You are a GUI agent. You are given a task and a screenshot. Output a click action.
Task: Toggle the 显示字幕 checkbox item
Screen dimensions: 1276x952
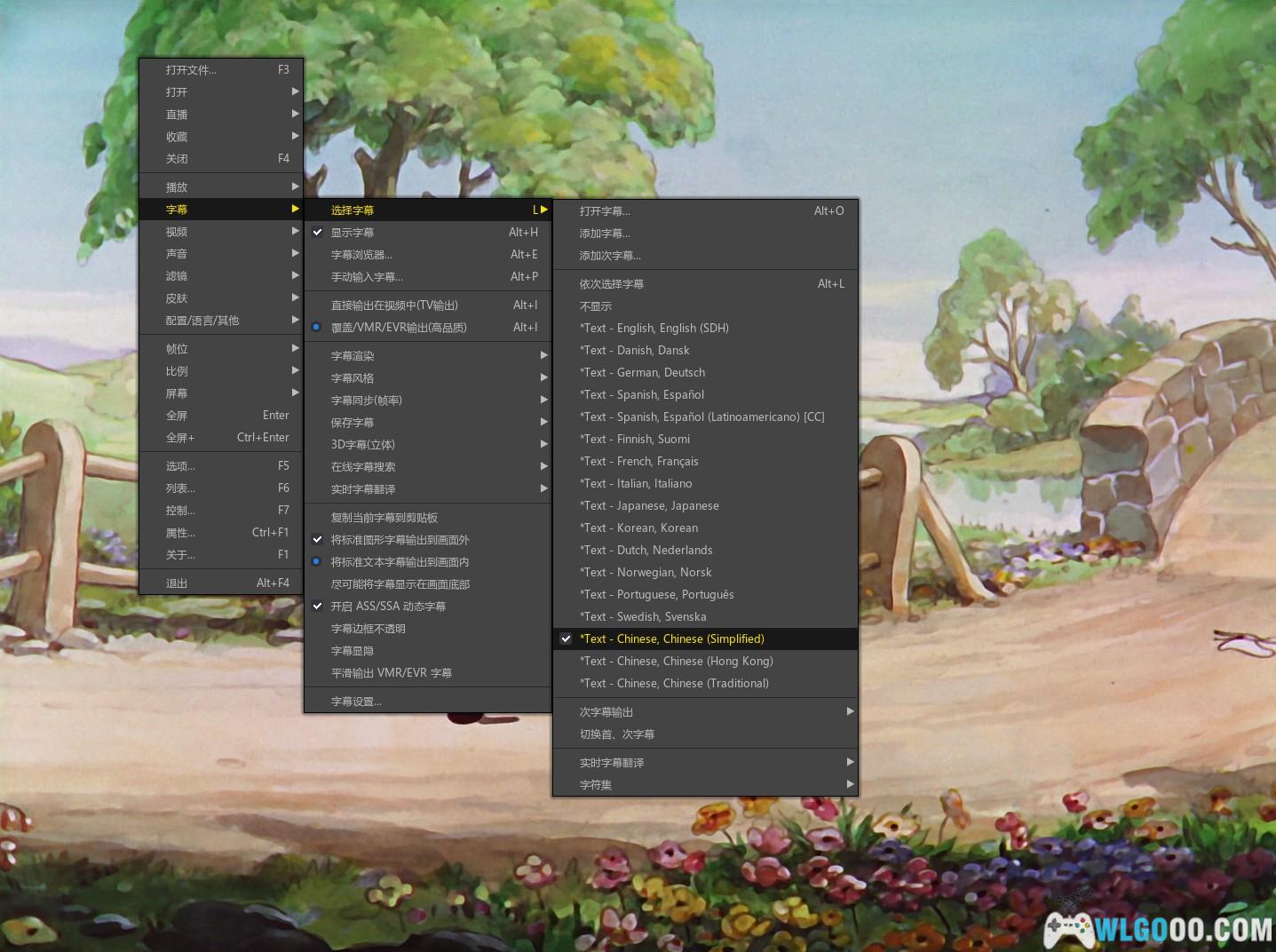[353, 233]
